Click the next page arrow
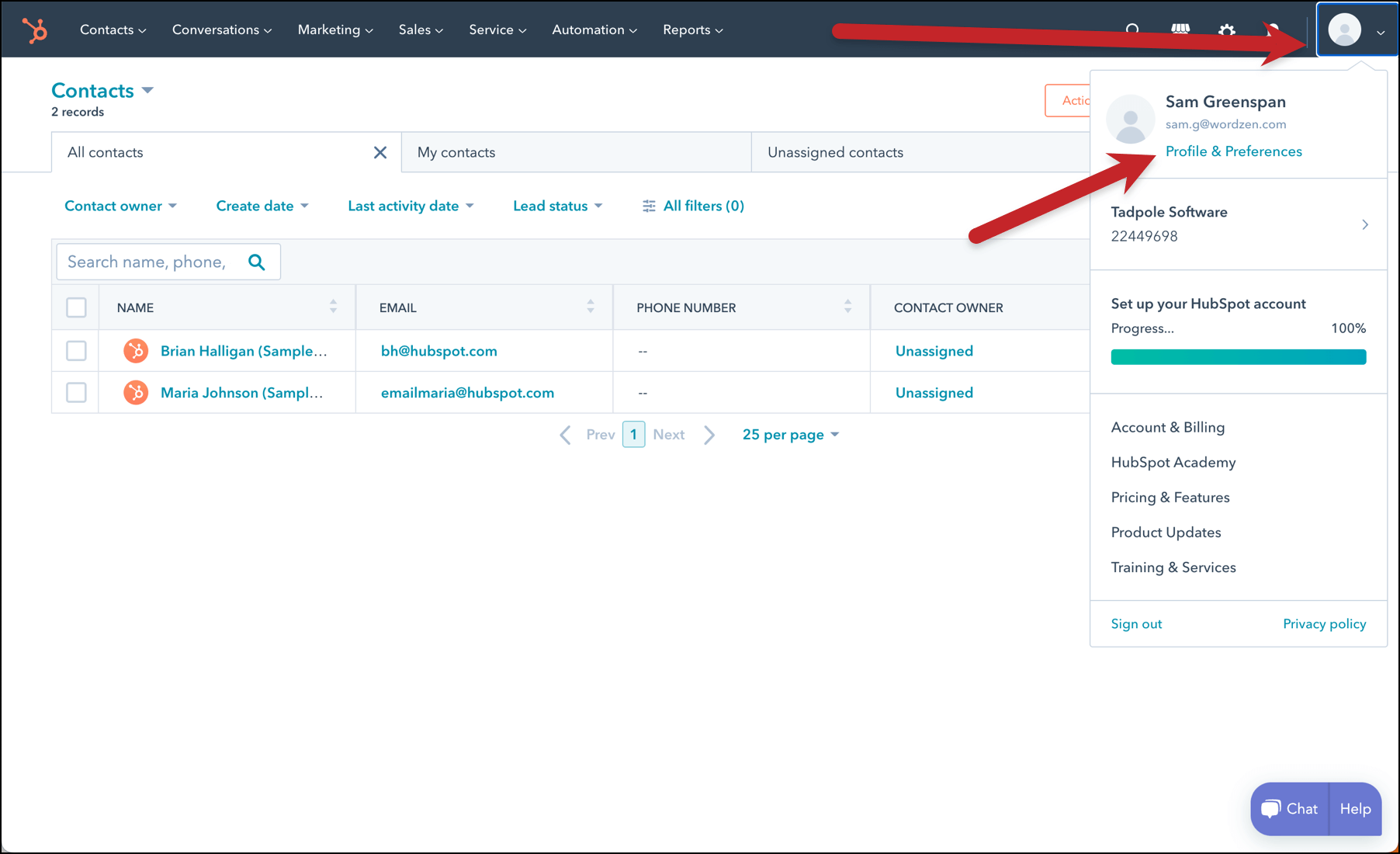The image size is (1400, 854). 709,435
